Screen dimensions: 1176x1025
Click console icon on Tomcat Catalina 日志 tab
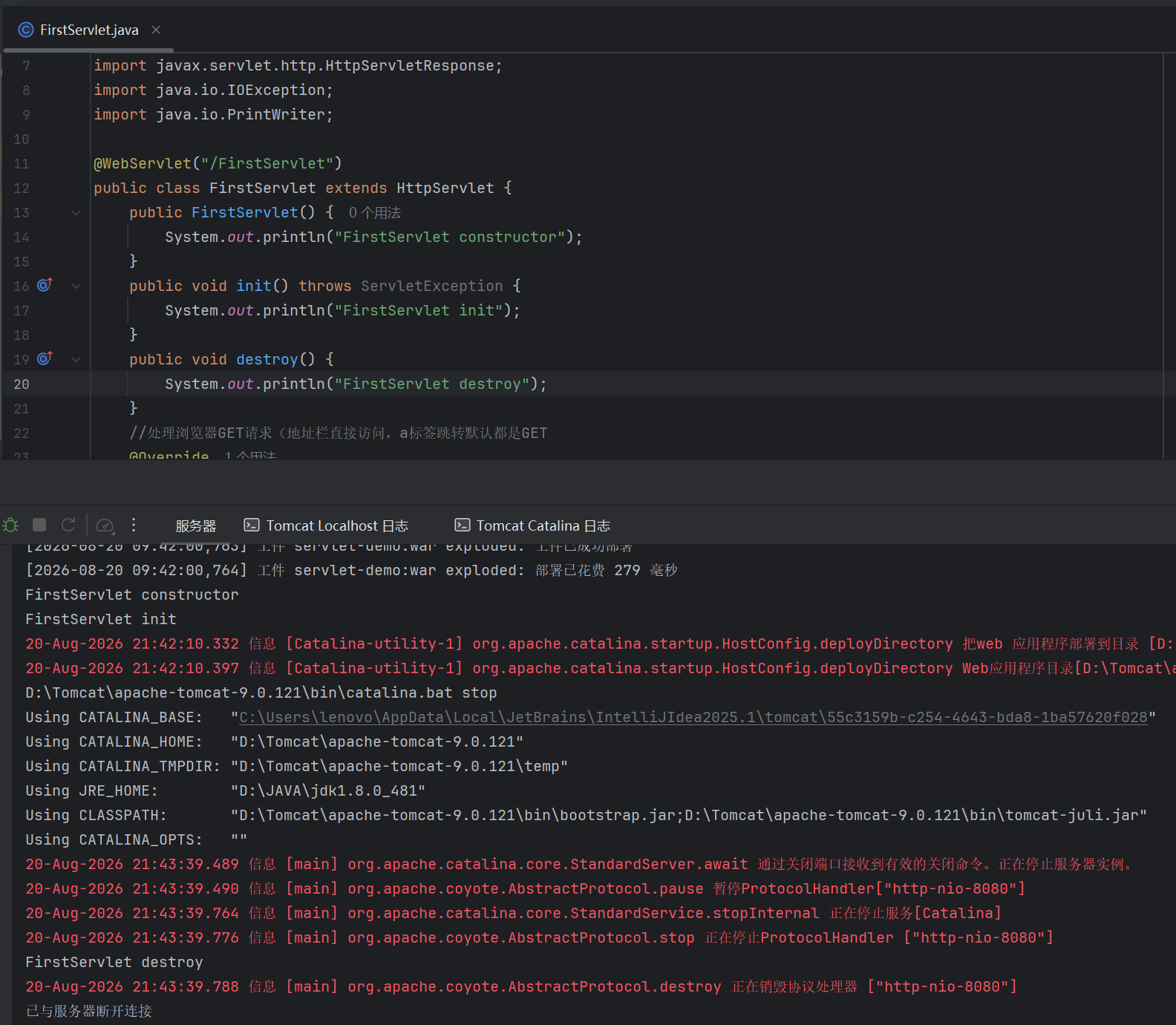[462, 525]
